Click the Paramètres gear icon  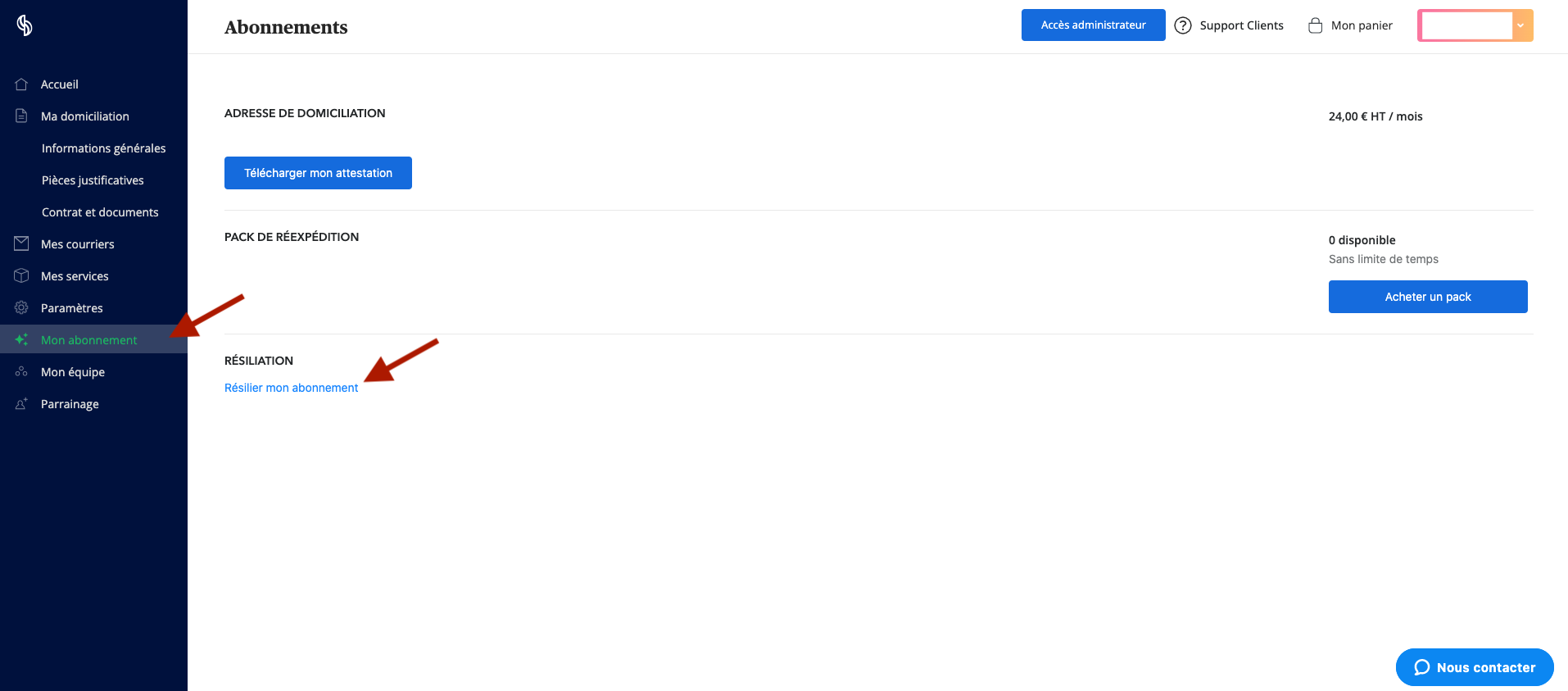tap(21, 307)
